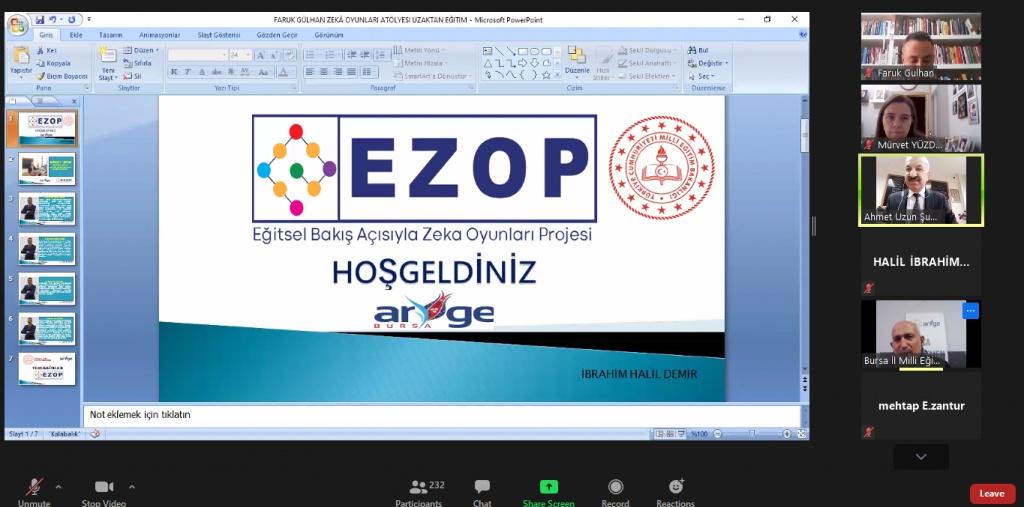Toggle bold (K) formatting

click(x=174, y=72)
